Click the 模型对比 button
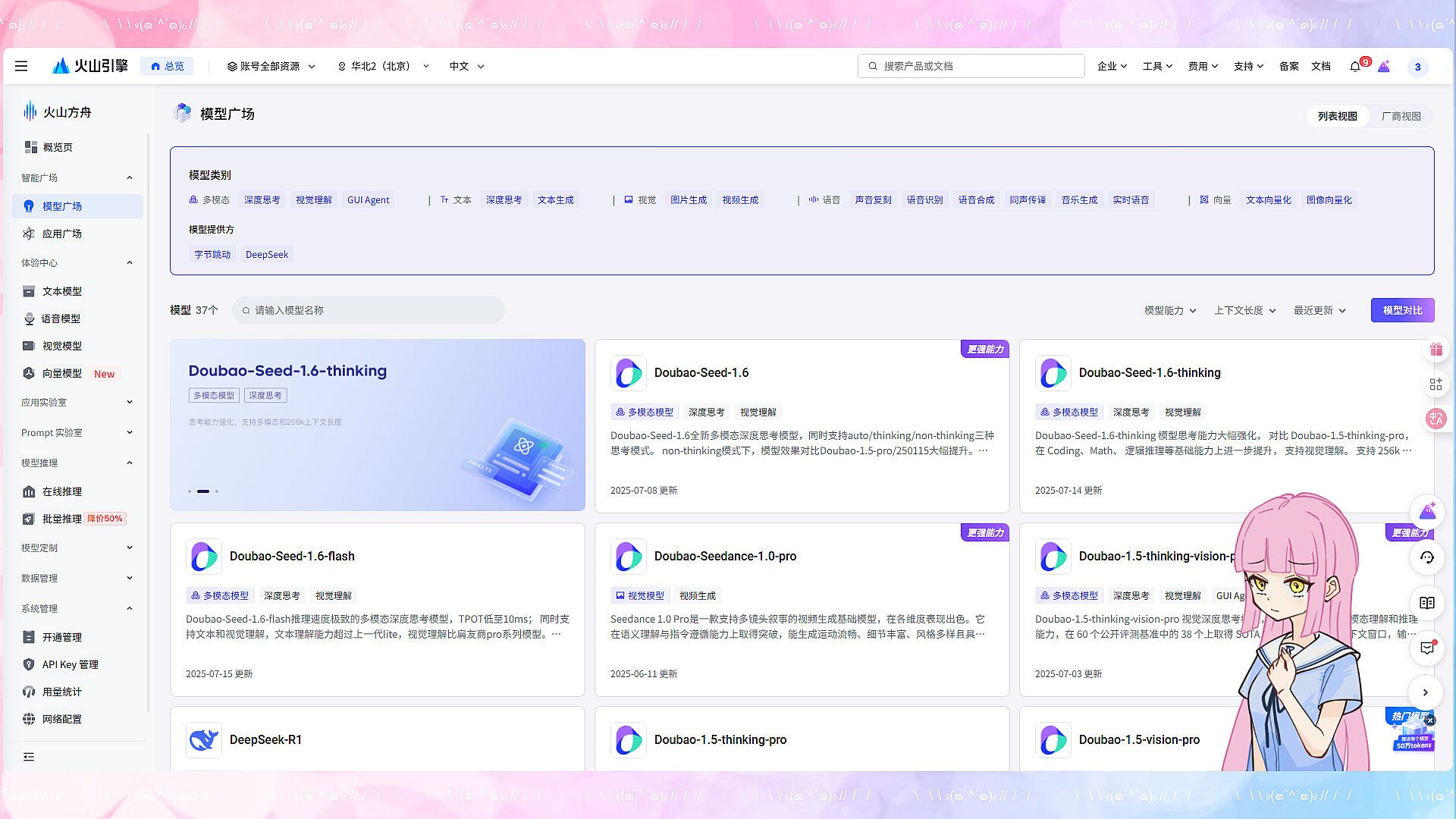1456x819 pixels. click(x=1402, y=310)
